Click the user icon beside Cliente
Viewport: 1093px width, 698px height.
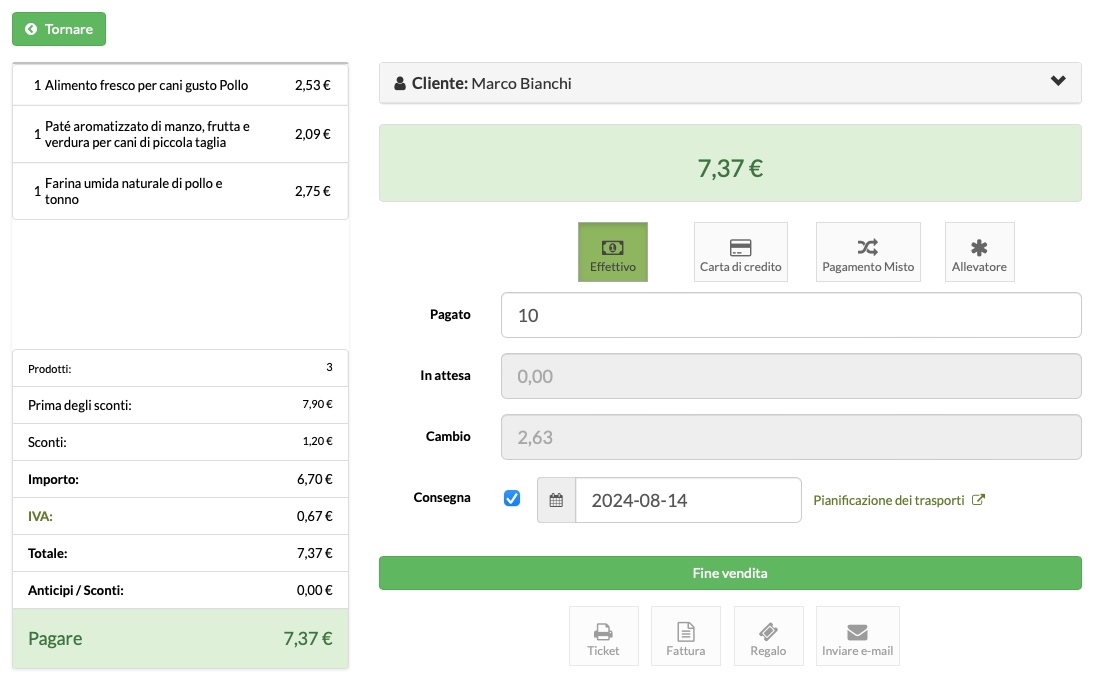(400, 84)
